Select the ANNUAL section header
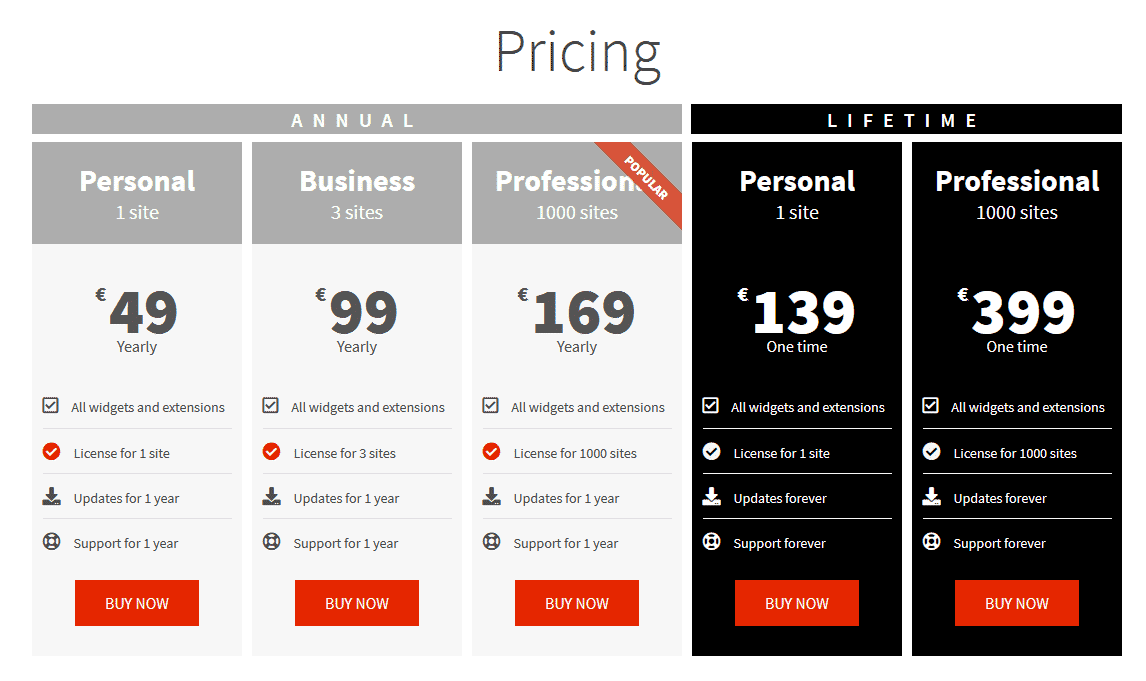The image size is (1146, 681). pos(357,119)
